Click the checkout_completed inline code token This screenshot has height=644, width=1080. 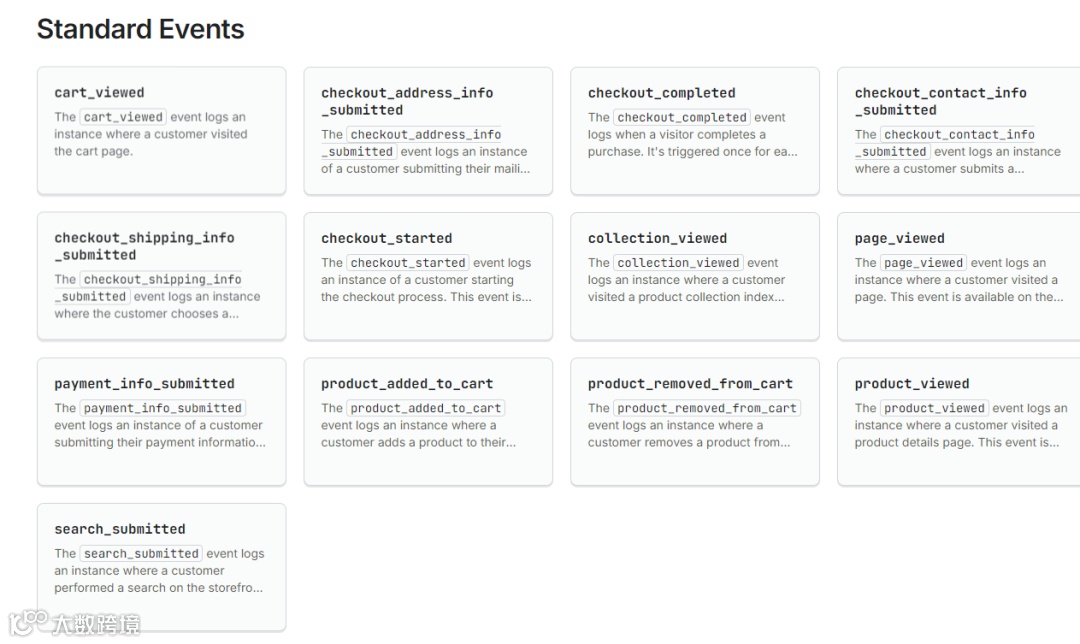click(x=682, y=117)
